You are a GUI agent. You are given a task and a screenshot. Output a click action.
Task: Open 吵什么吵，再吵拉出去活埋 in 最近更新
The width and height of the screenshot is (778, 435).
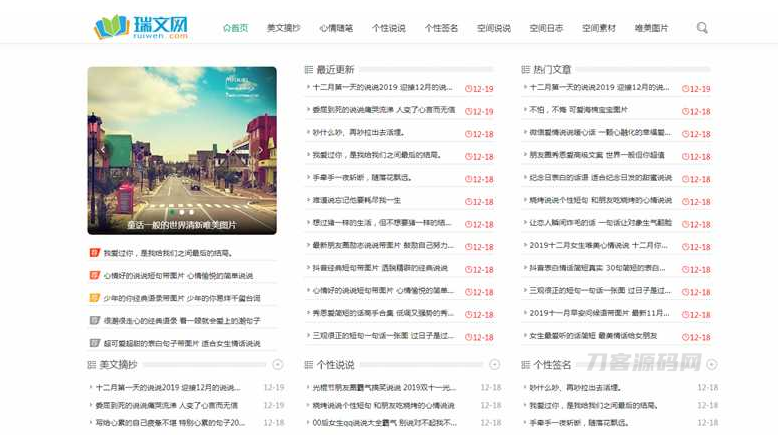point(359,132)
